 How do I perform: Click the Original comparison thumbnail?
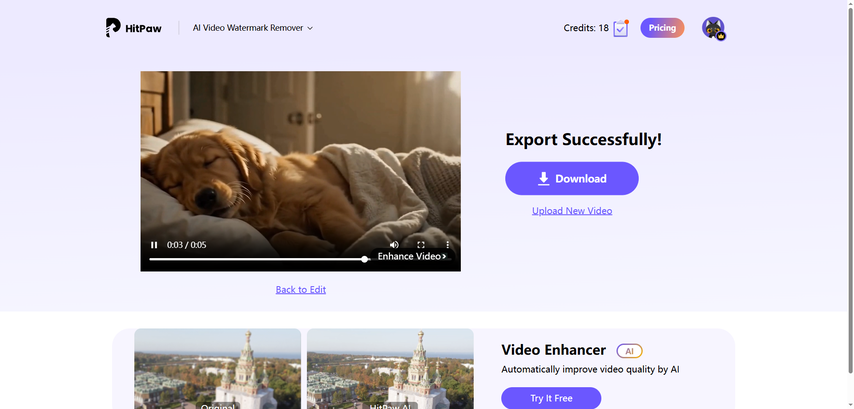[x=218, y=369]
